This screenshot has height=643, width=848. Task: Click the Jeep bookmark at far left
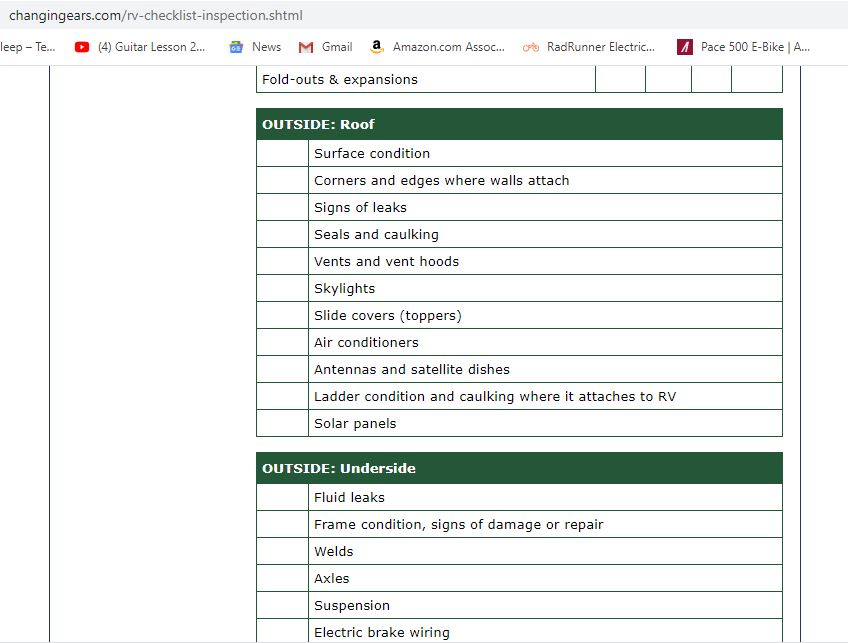tap(28, 47)
